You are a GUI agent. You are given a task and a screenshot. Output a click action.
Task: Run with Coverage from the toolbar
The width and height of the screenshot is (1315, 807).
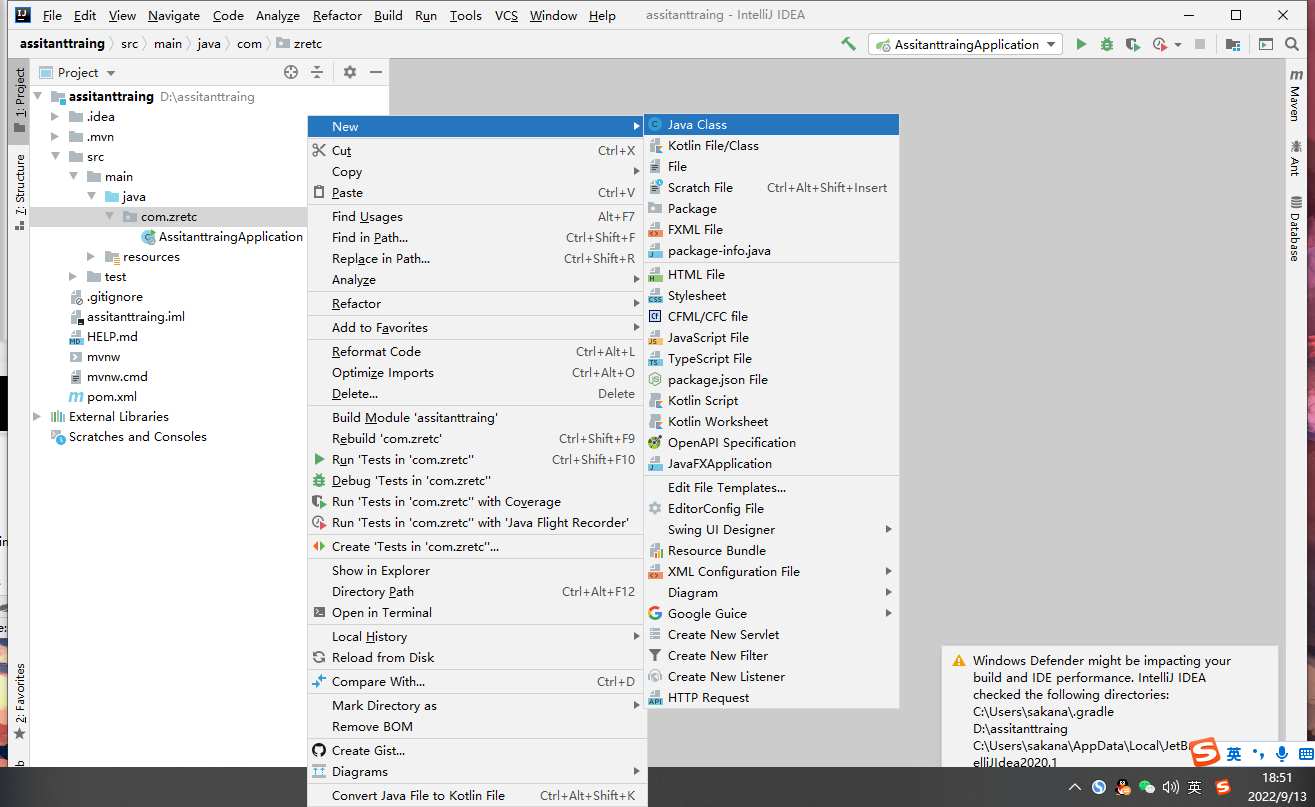(1133, 44)
